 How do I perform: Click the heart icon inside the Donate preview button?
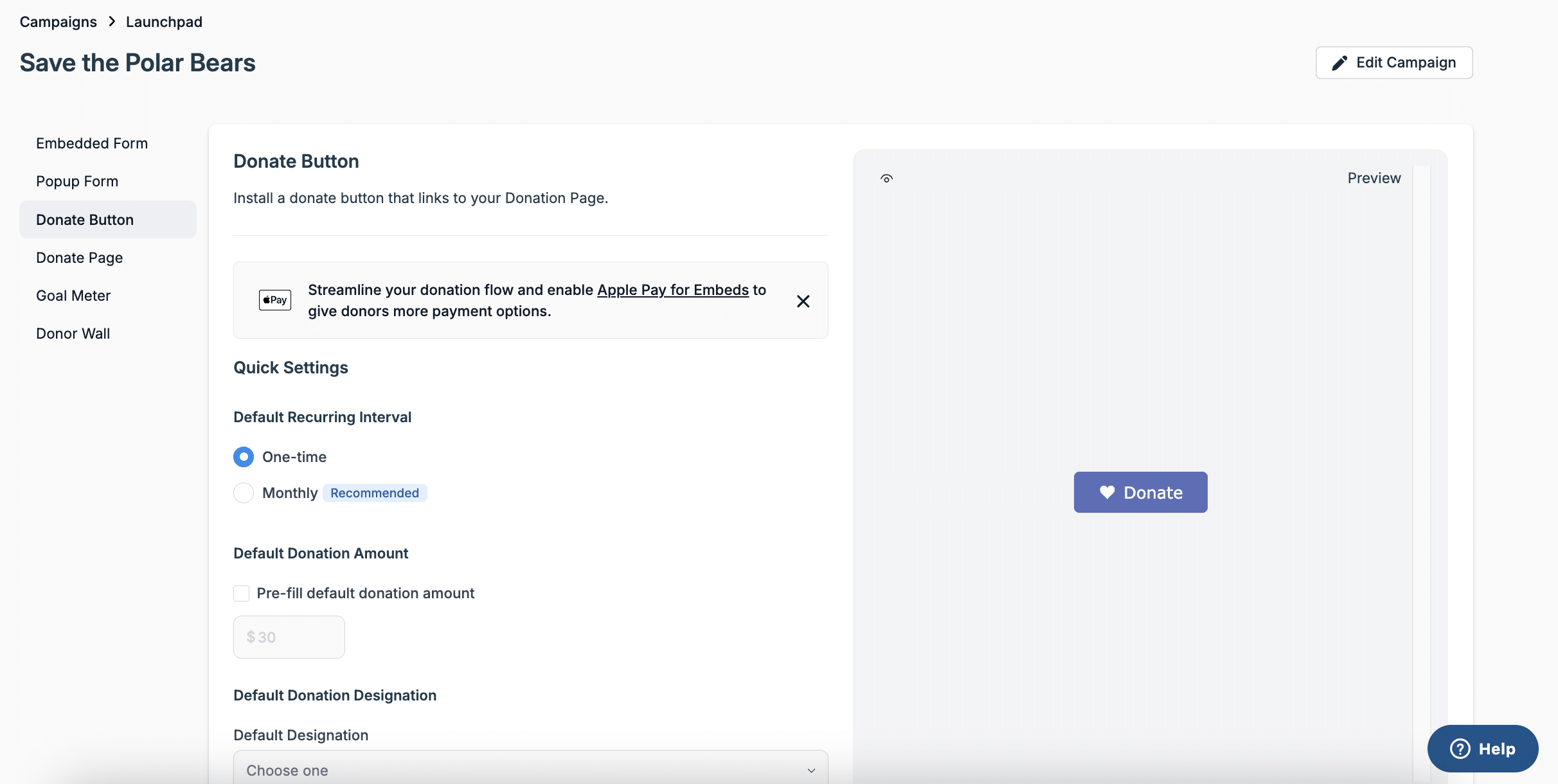click(1107, 492)
